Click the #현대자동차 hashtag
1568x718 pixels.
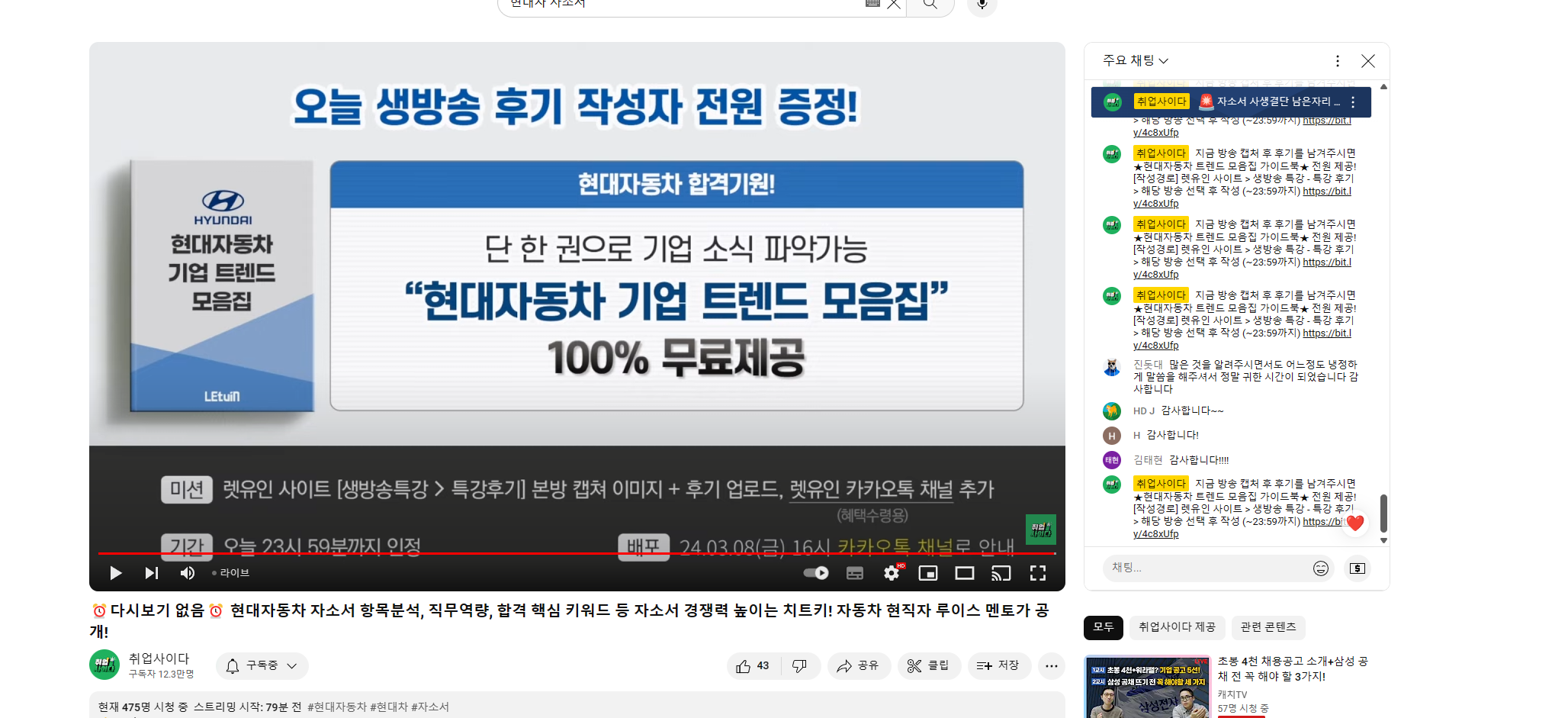coord(337,707)
